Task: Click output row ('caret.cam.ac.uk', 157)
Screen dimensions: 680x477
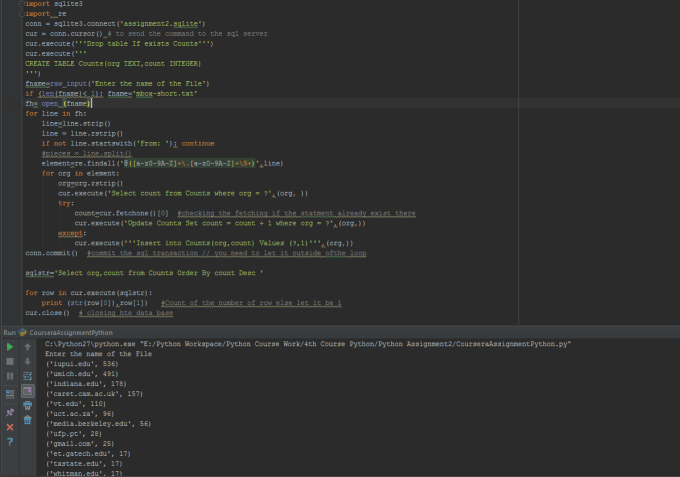Action: point(94,394)
